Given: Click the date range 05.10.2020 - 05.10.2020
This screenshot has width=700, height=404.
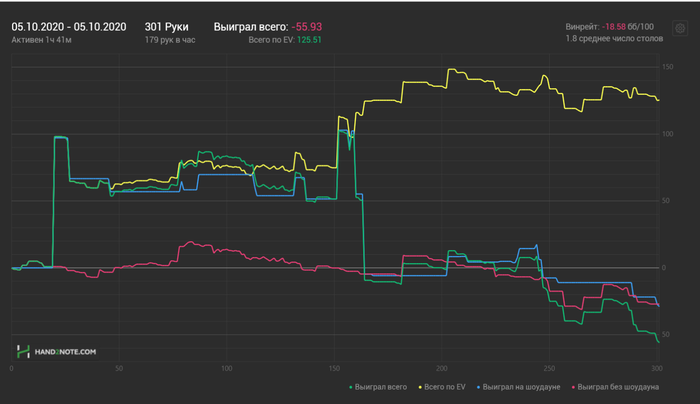Looking at the screenshot, I should 69,27.
